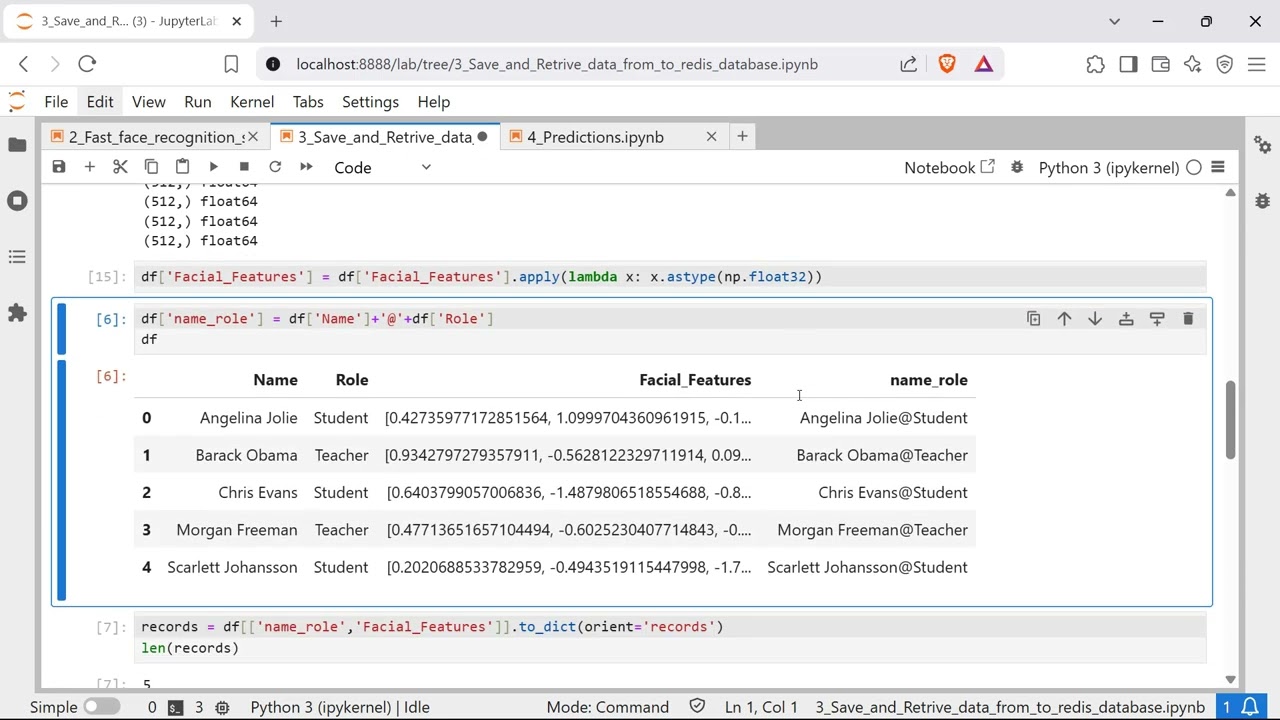The image size is (1280, 720).
Task: Open the Edit menu
Action: (100, 102)
